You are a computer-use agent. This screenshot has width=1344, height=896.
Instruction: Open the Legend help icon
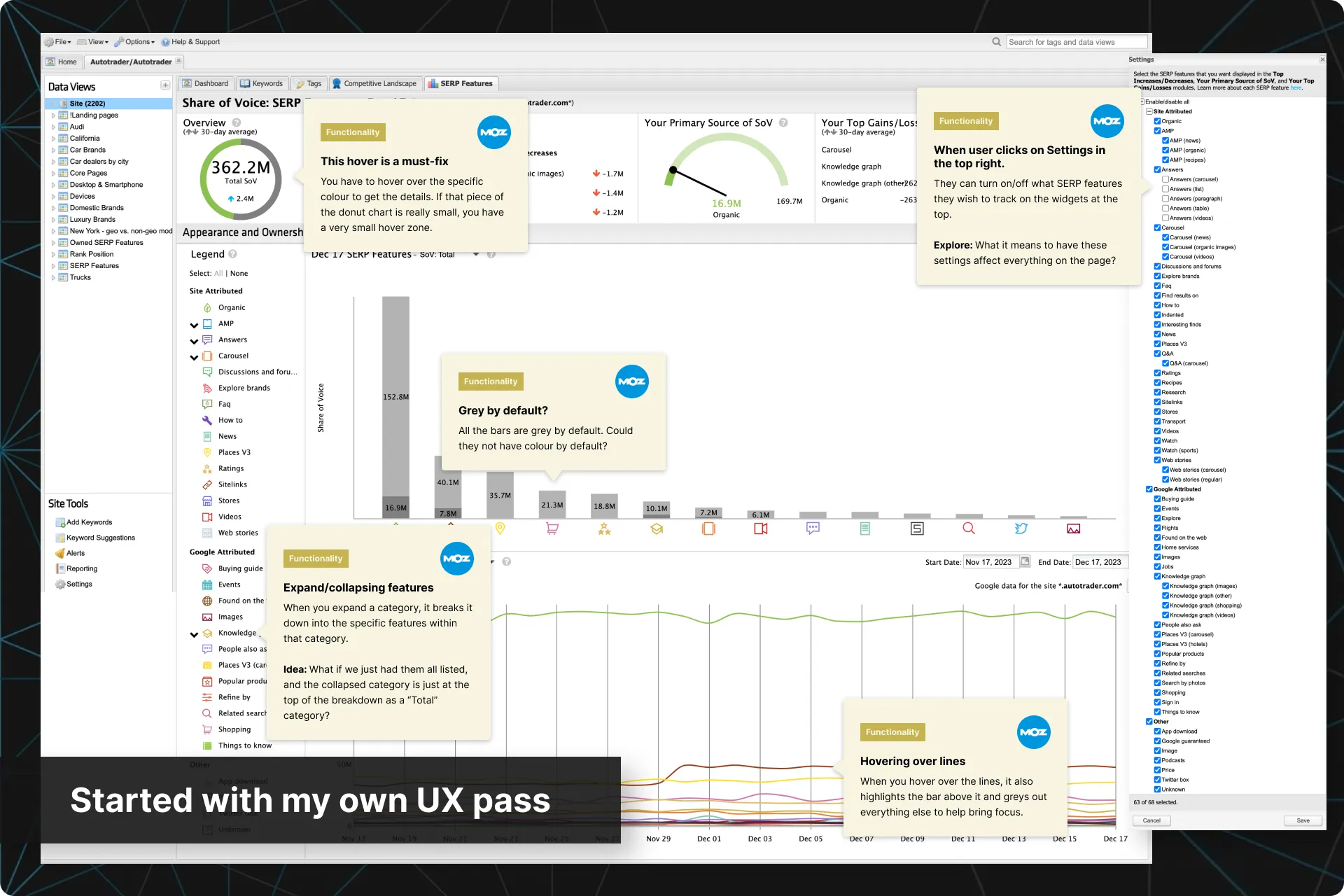click(233, 254)
